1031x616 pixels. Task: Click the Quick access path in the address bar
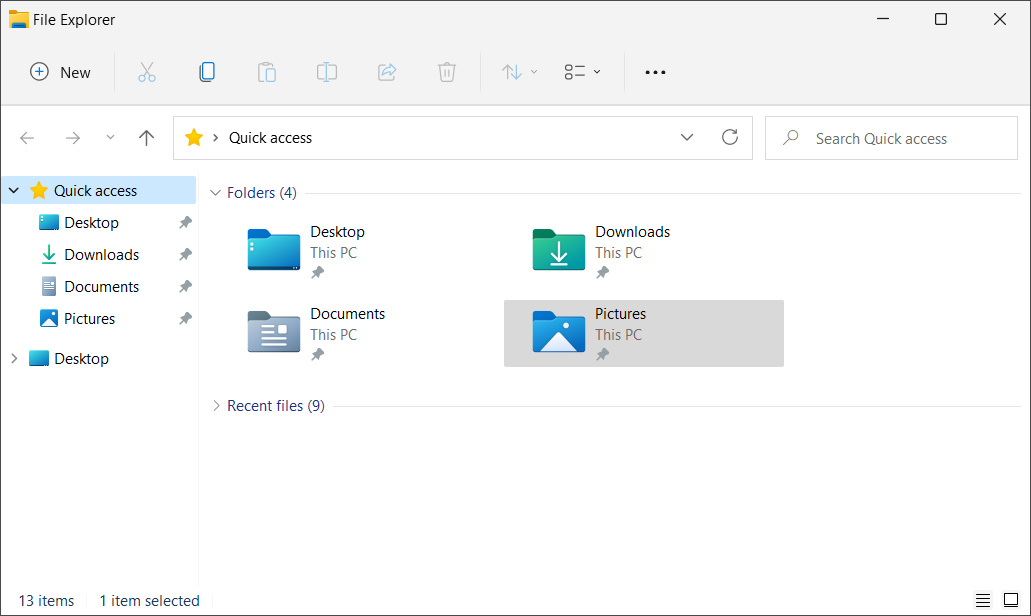[270, 138]
